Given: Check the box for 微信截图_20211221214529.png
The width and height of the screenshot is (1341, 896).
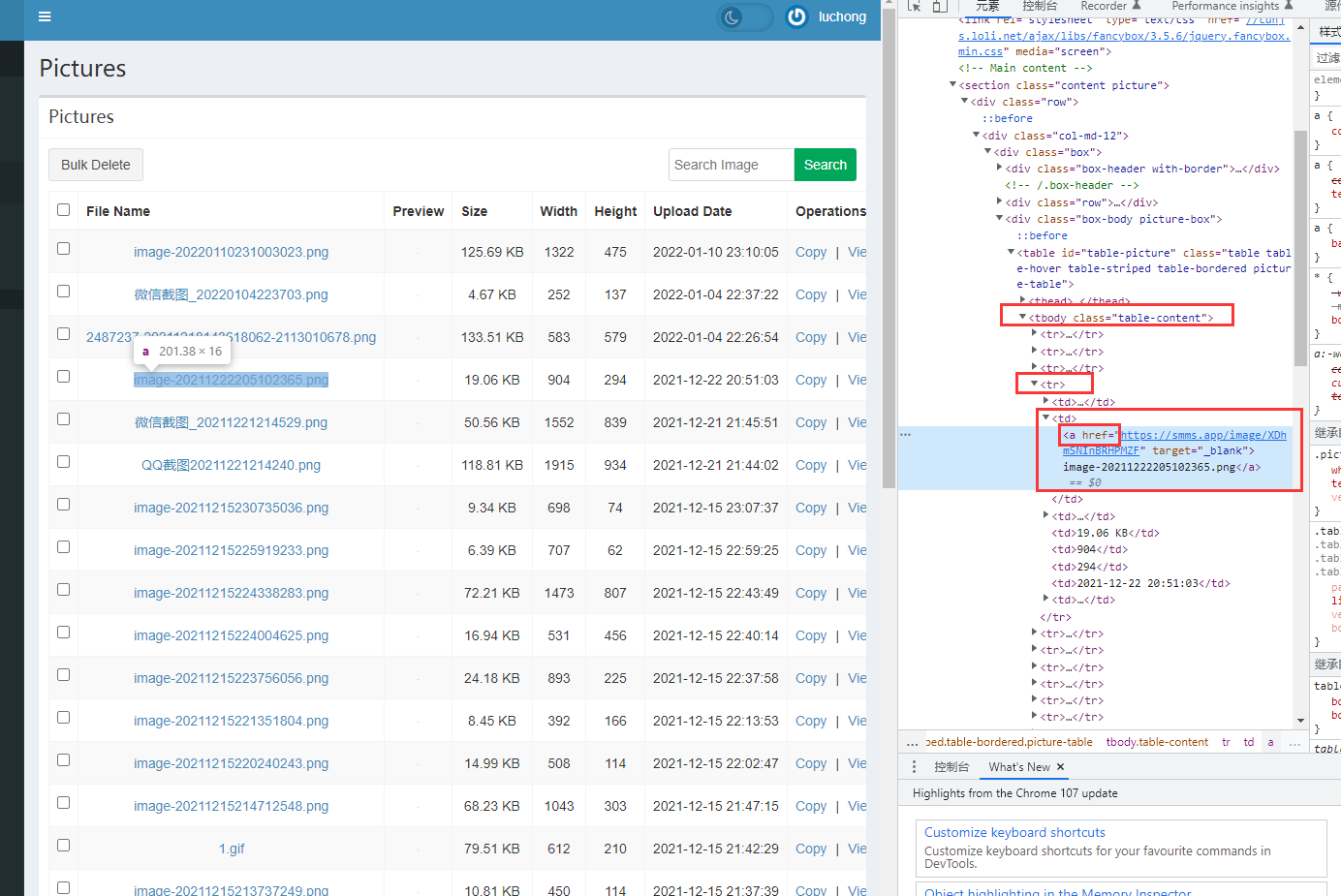Looking at the screenshot, I should coord(64,419).
